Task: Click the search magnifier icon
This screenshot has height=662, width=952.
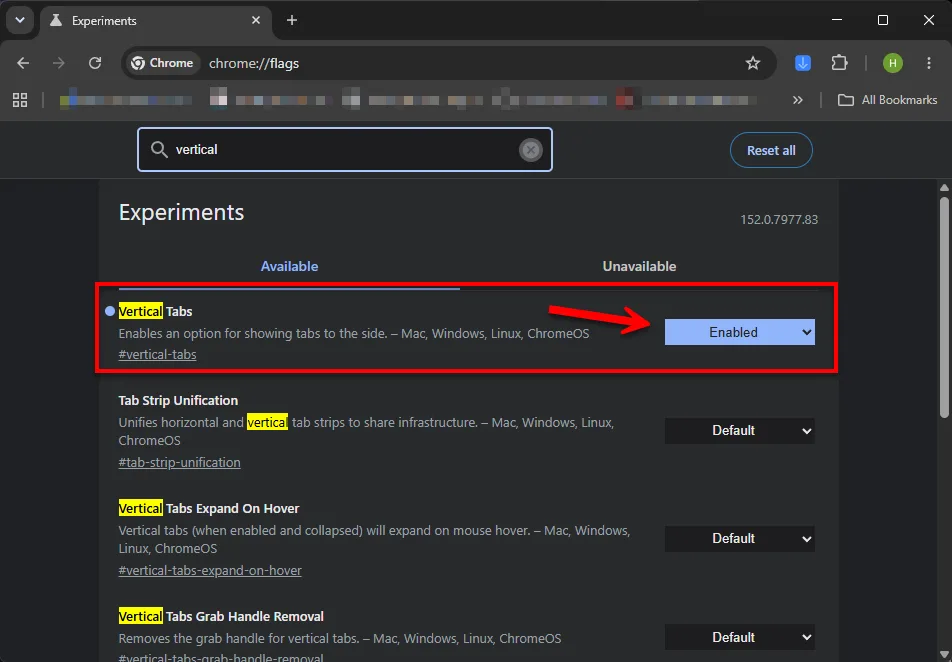Action: [x=159, y=149]
